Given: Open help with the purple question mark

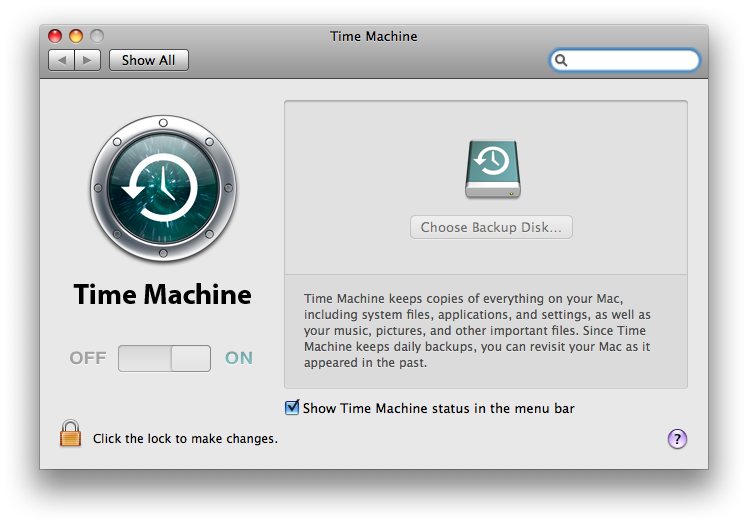Looking at the screenshot, I should click(677, 438).
